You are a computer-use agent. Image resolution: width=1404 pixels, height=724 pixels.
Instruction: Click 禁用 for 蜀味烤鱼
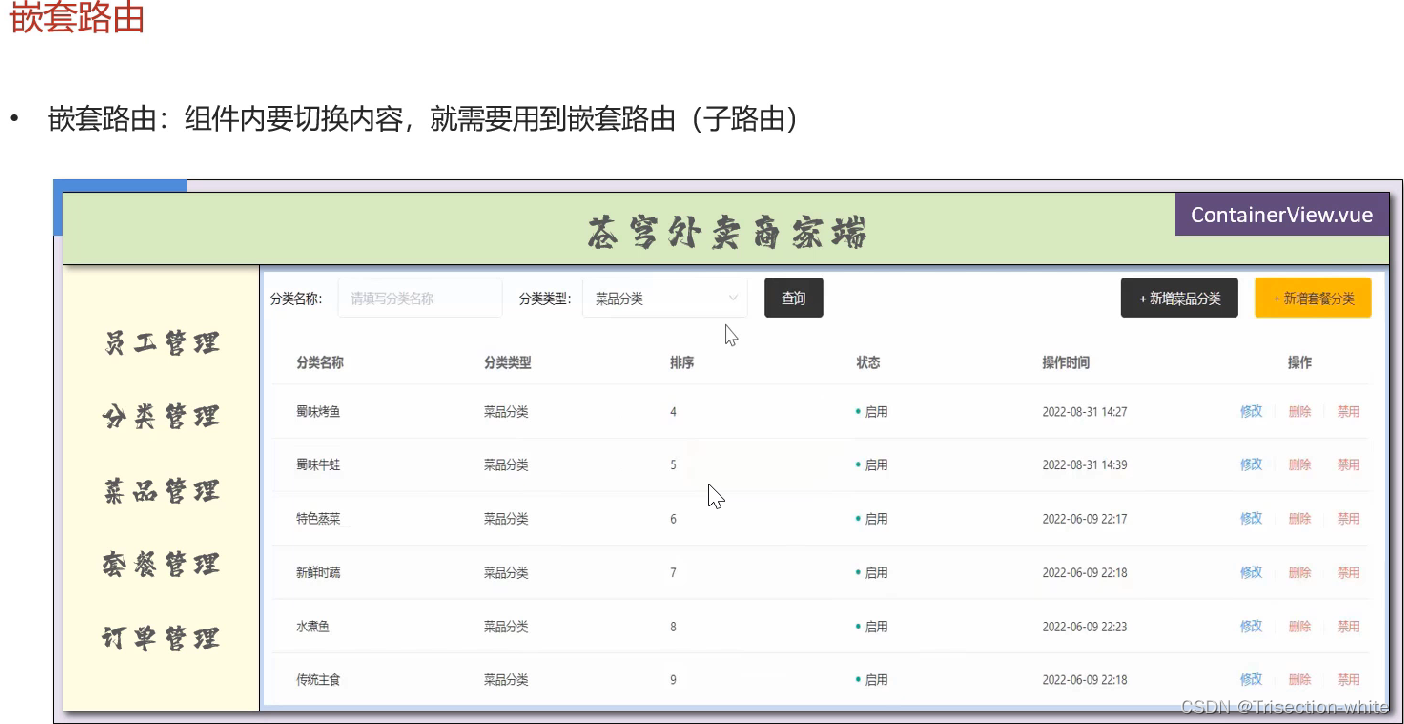tap(1349, 411)
